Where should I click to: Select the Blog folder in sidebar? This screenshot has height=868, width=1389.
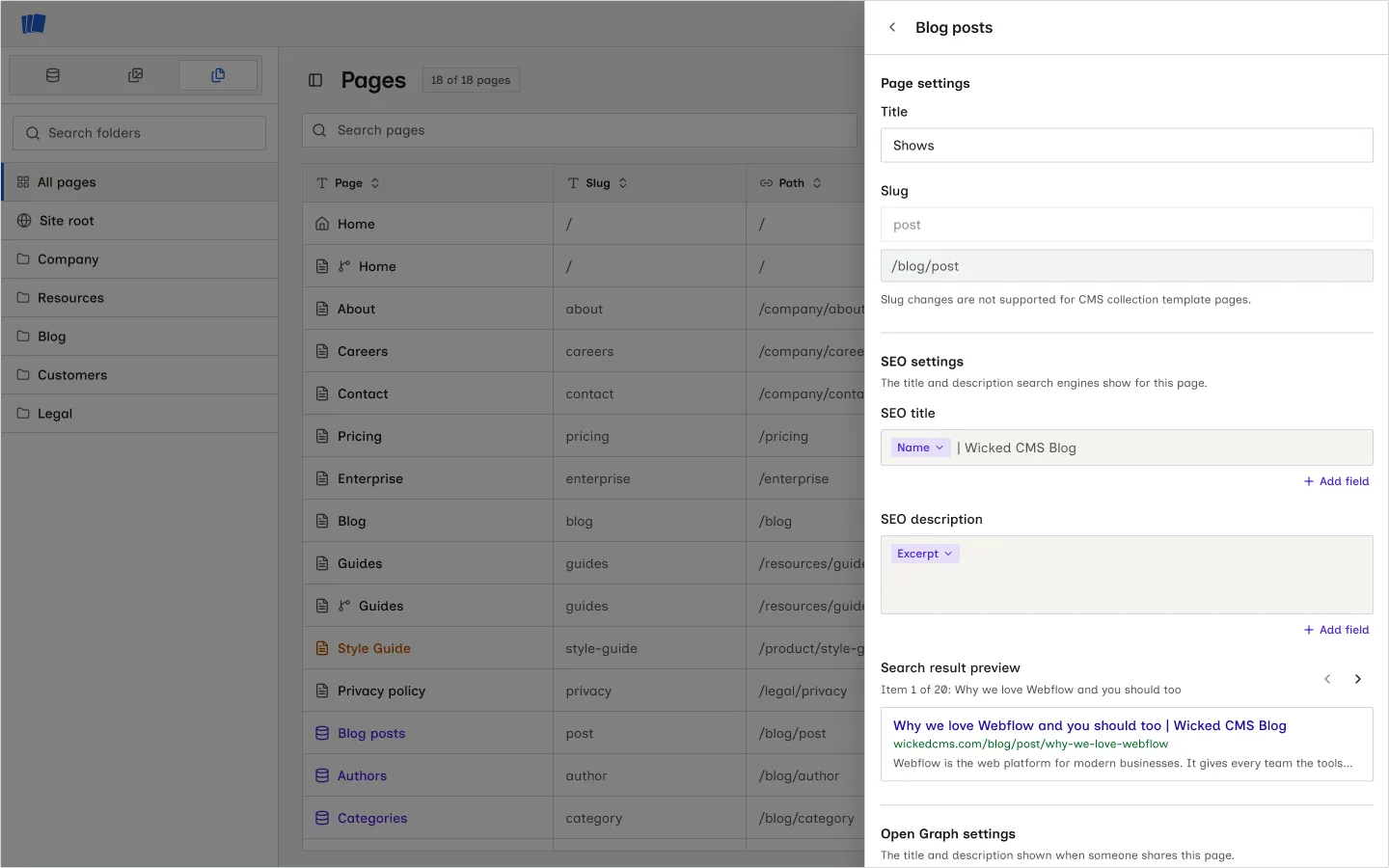click(140, 337)
